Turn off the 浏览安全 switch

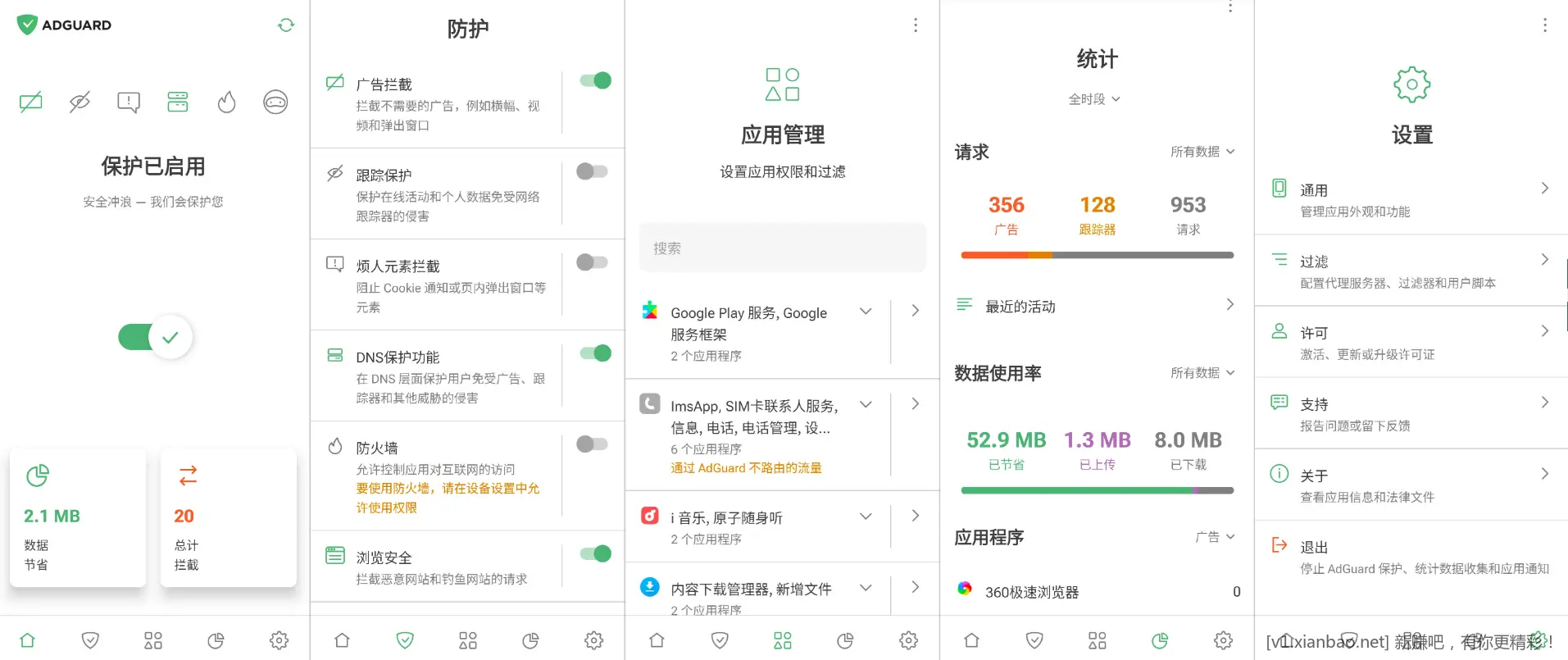(x=595, y=553)
